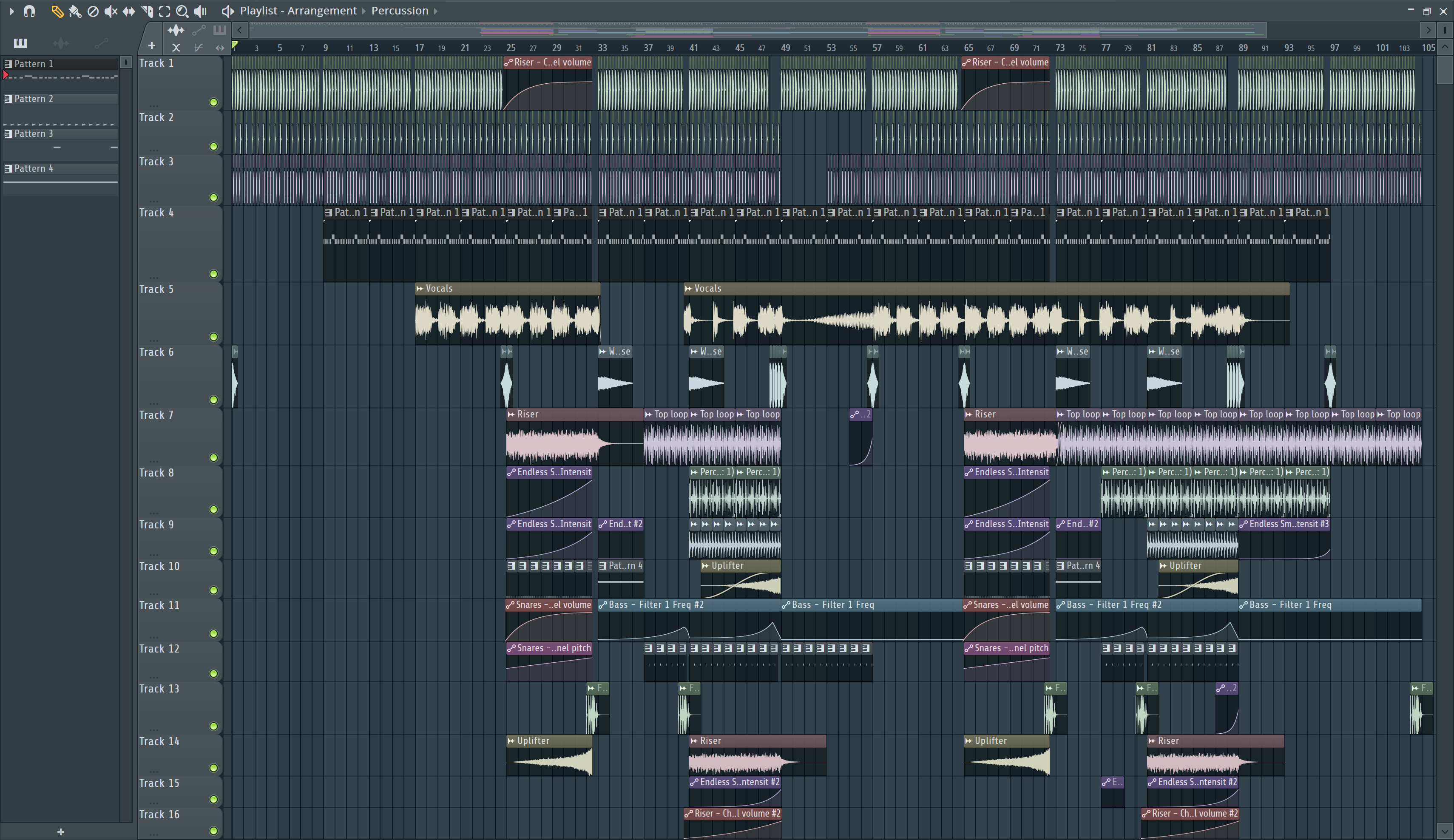Mute Track 4 via its green light
The width and height of the screenshot is (1454, 840).
coord(213,274)
